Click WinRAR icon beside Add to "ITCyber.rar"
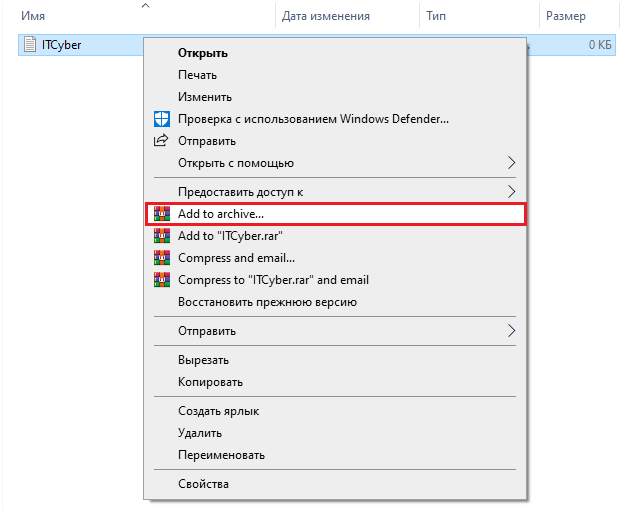The height and width of the screenshot is (511, 634). 161,236
